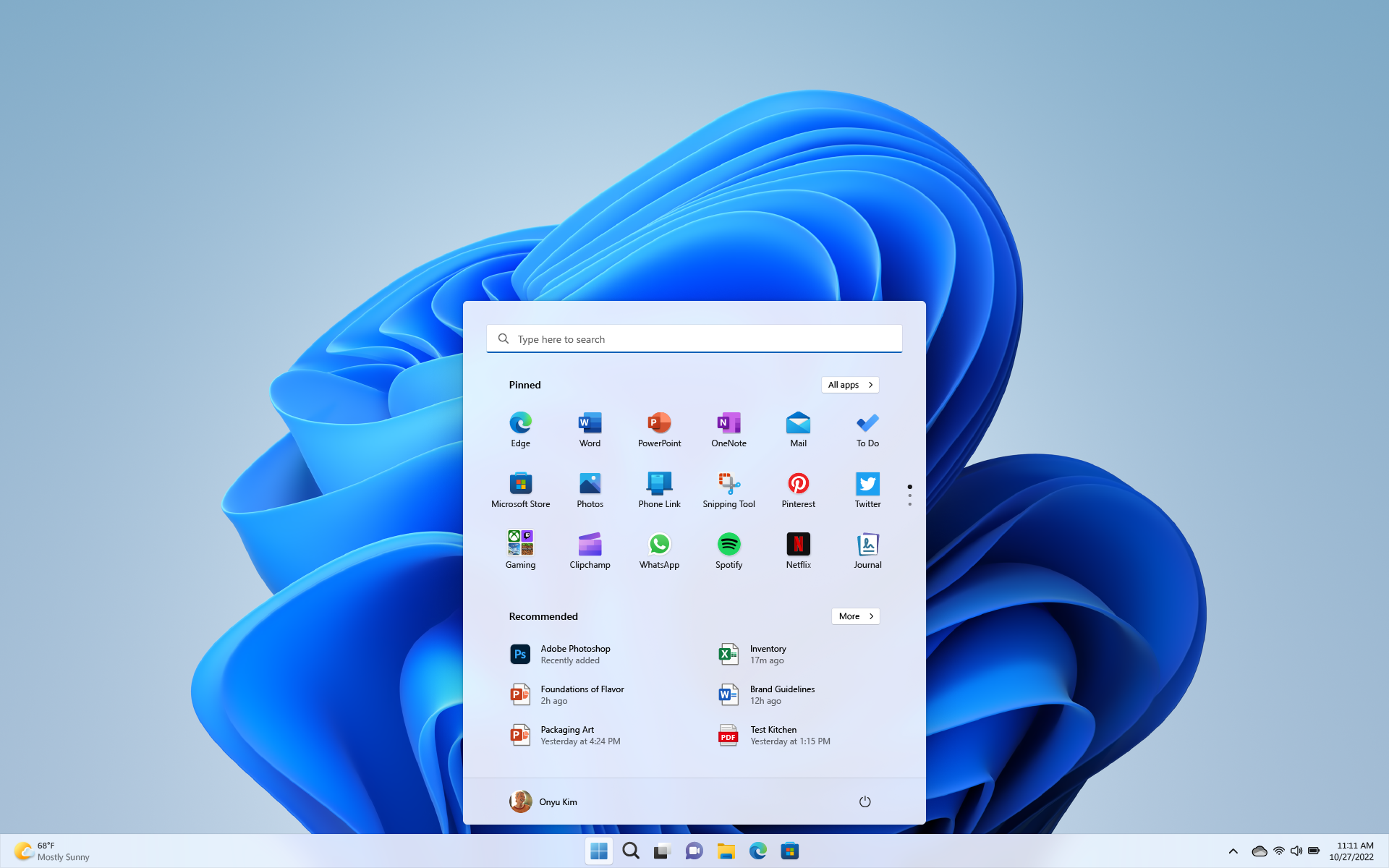Open Windows Start menu taskbar button
This screenshot has width=1389, height=868.
tap(598, 851)
